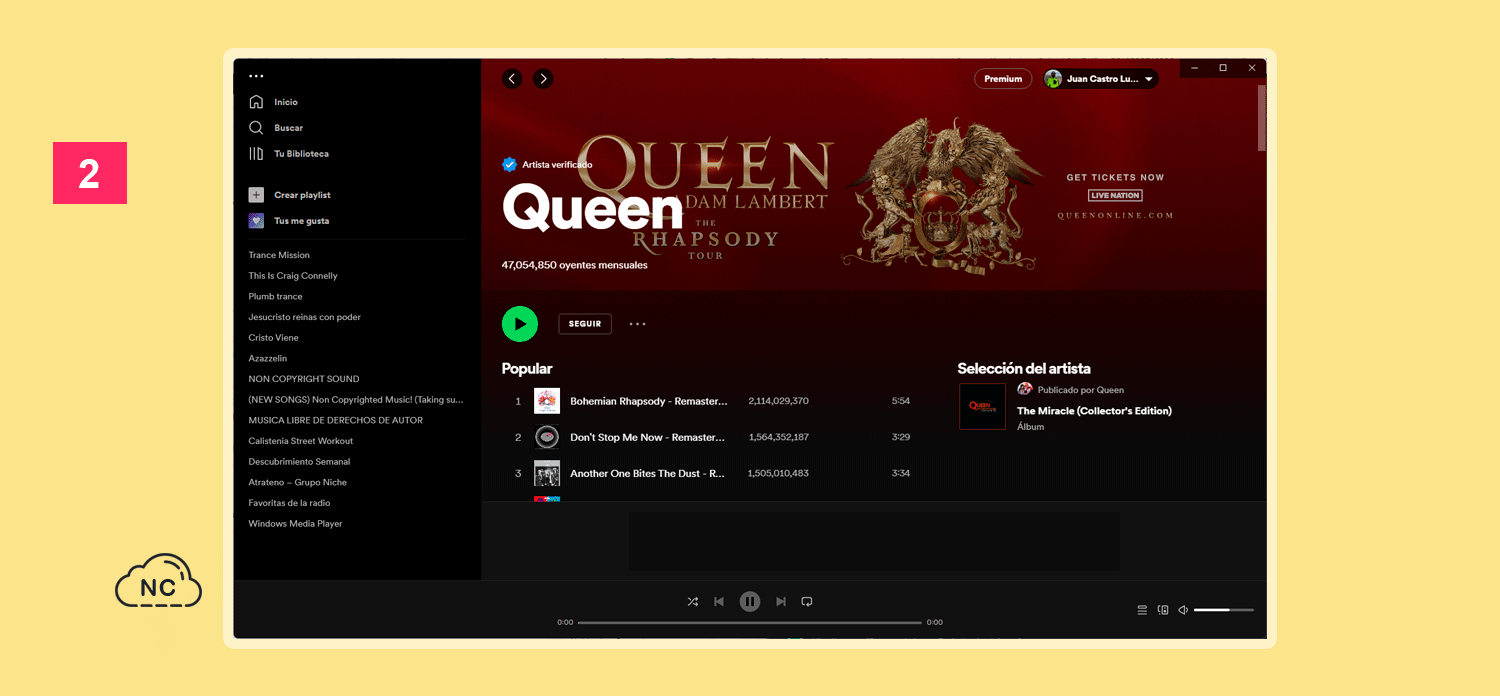The width and height of the screenshot is (1500, 696).
Task: Skip to the previous track
Action: tap(719, 601)
